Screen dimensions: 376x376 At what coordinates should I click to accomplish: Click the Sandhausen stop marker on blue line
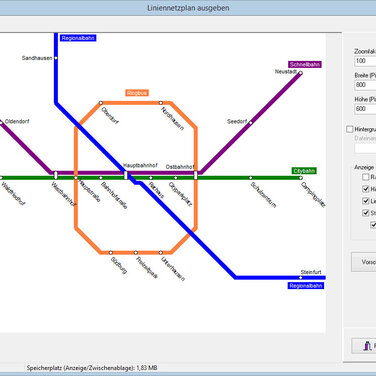click(56, 58)
